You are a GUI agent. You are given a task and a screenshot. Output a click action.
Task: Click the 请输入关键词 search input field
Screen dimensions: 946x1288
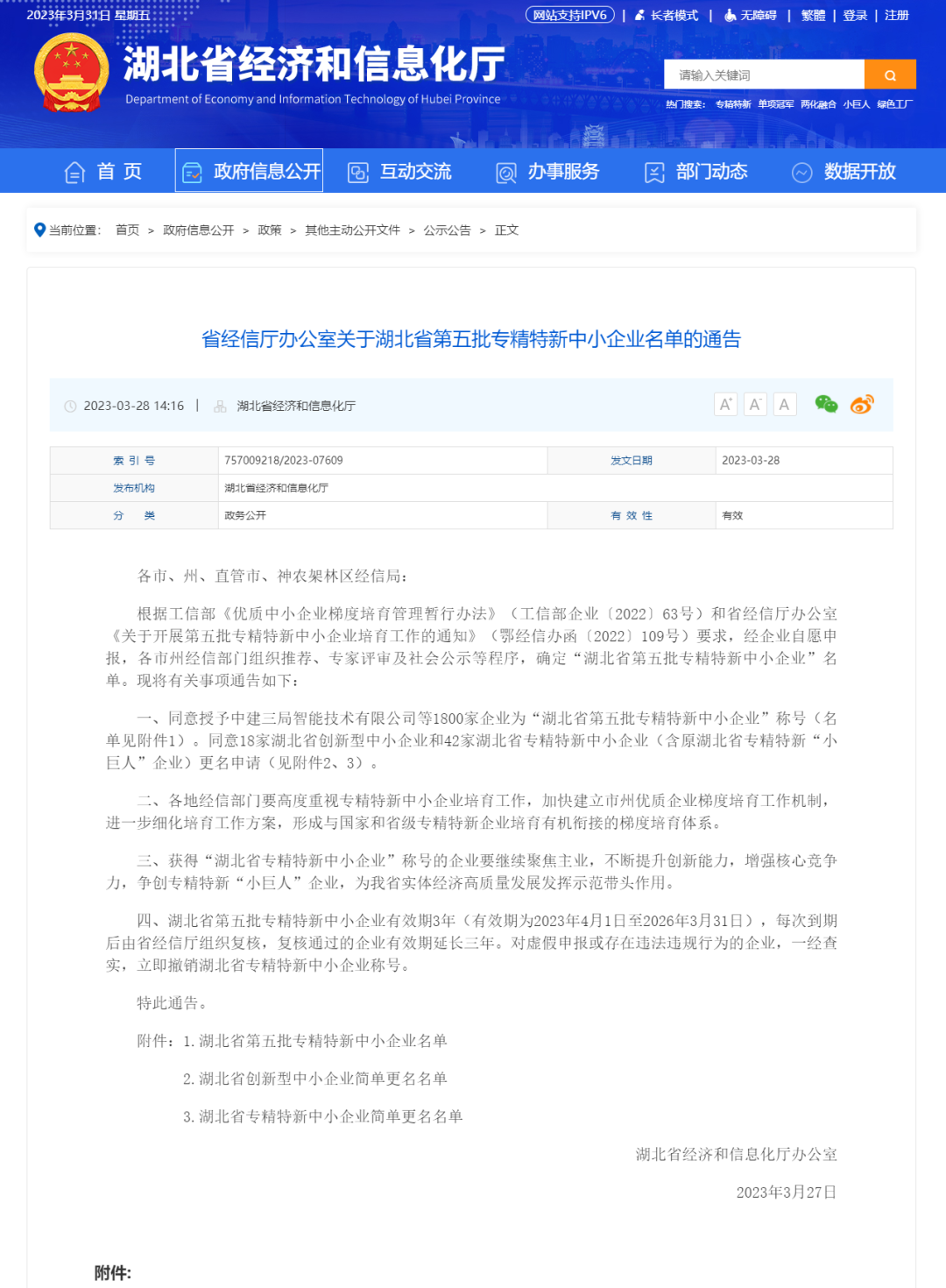[x=762, y=74]
